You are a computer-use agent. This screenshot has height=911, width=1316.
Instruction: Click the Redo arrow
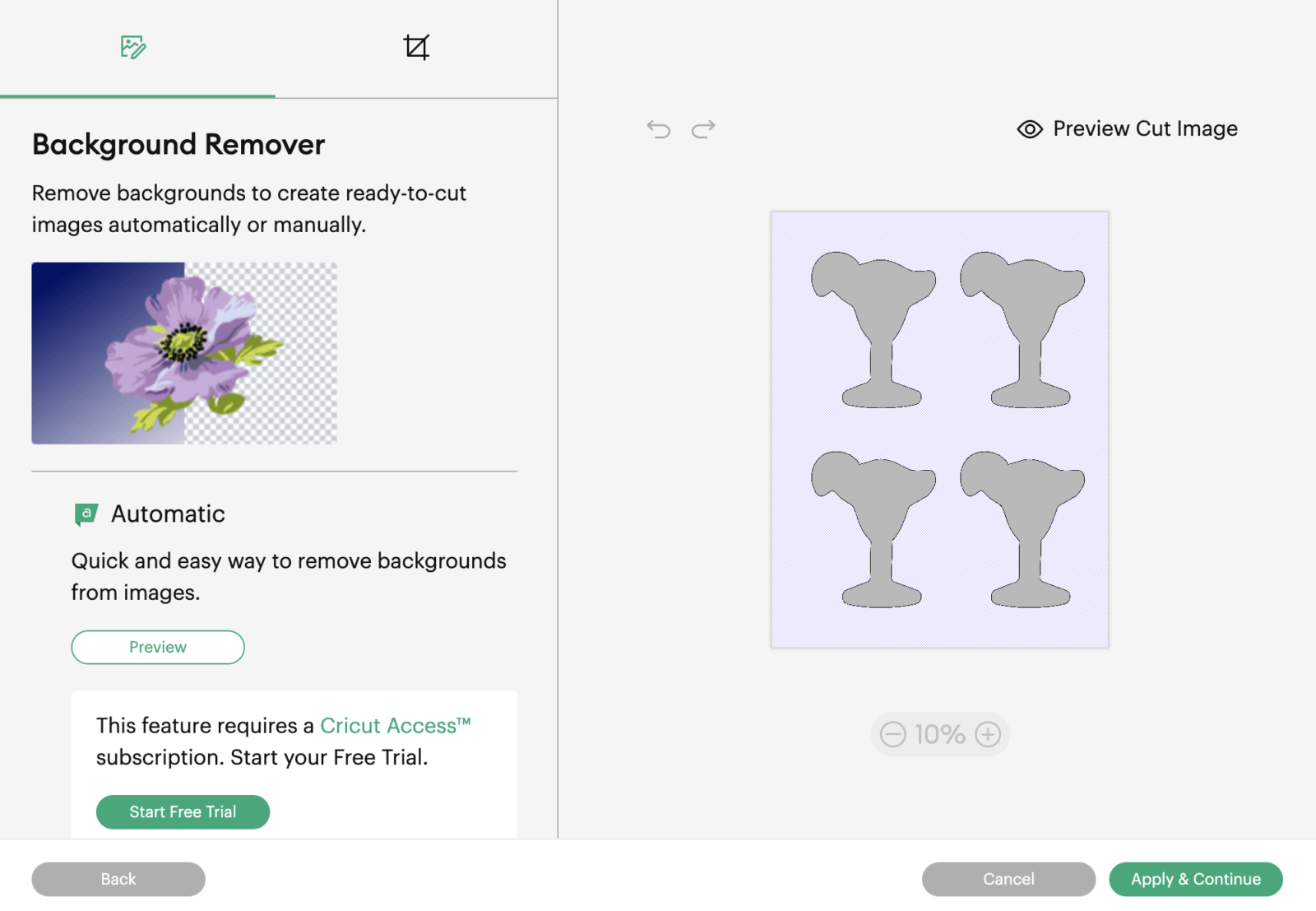pos(703,129)
